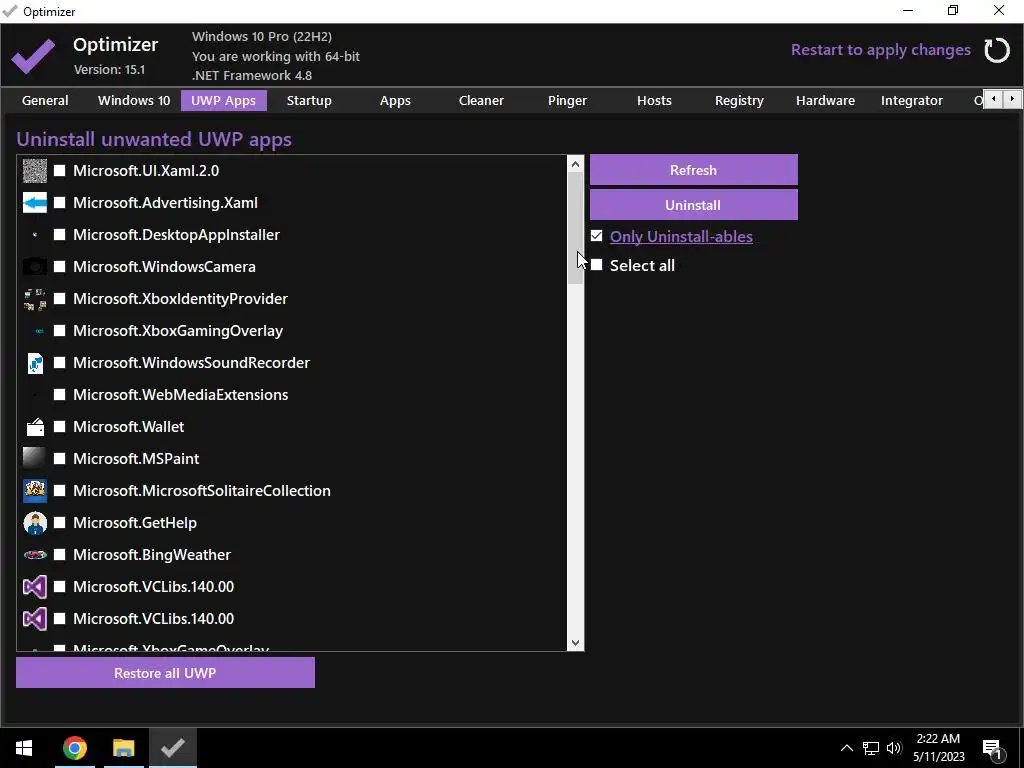Click the list scroll down arrow
The height and width of the screenshot is (768, 1024).
coord(575,643)
